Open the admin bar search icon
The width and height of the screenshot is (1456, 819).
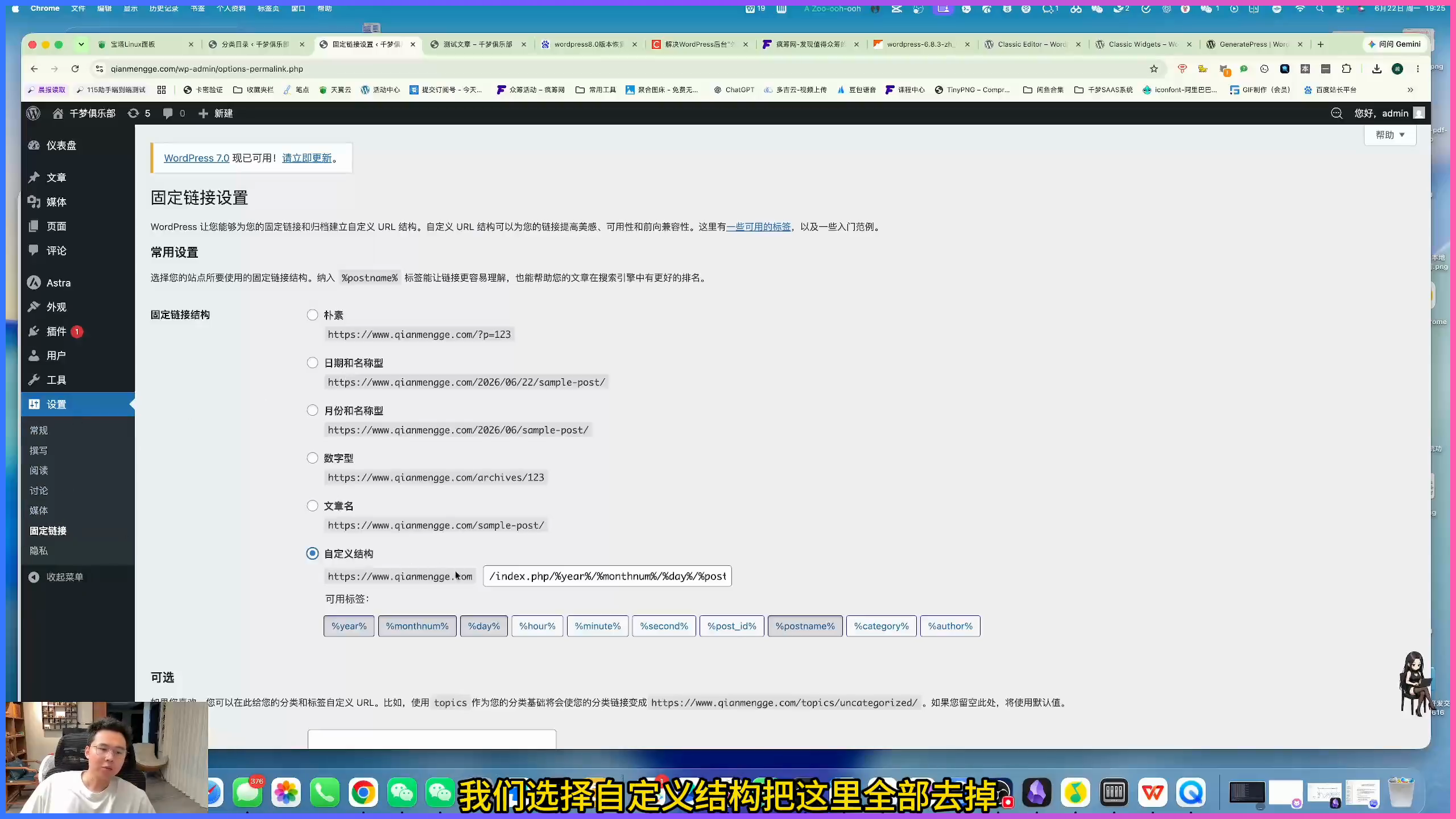[1337, 113]
